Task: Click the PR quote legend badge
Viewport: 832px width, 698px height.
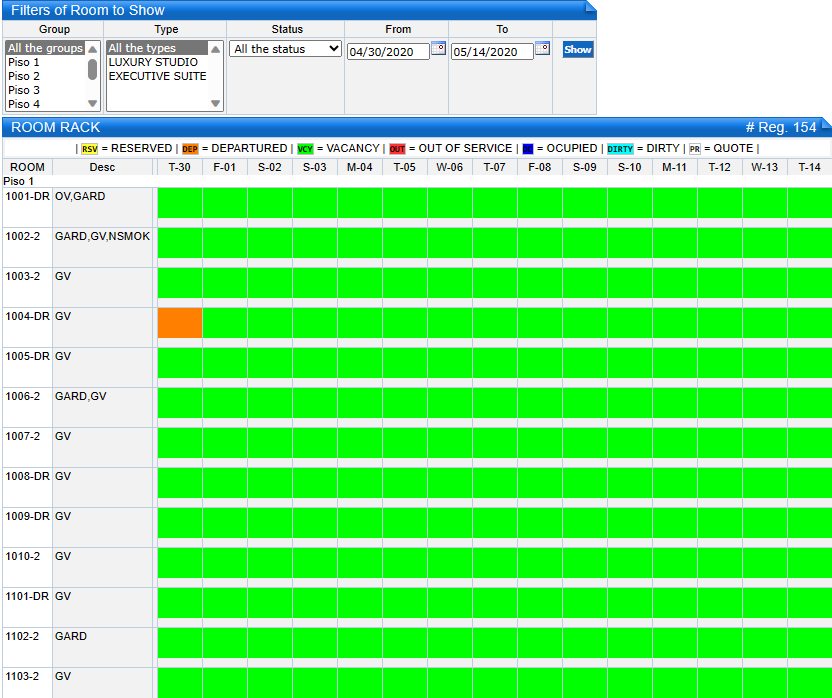Action: (695, 149)
